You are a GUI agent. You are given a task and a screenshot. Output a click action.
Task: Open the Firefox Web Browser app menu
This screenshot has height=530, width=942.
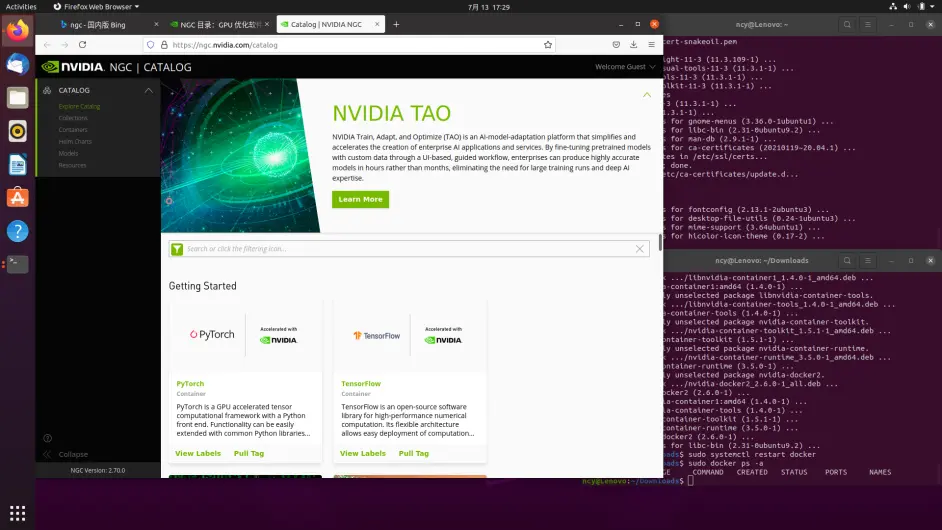pyautogui.click(x=96, y=7)
